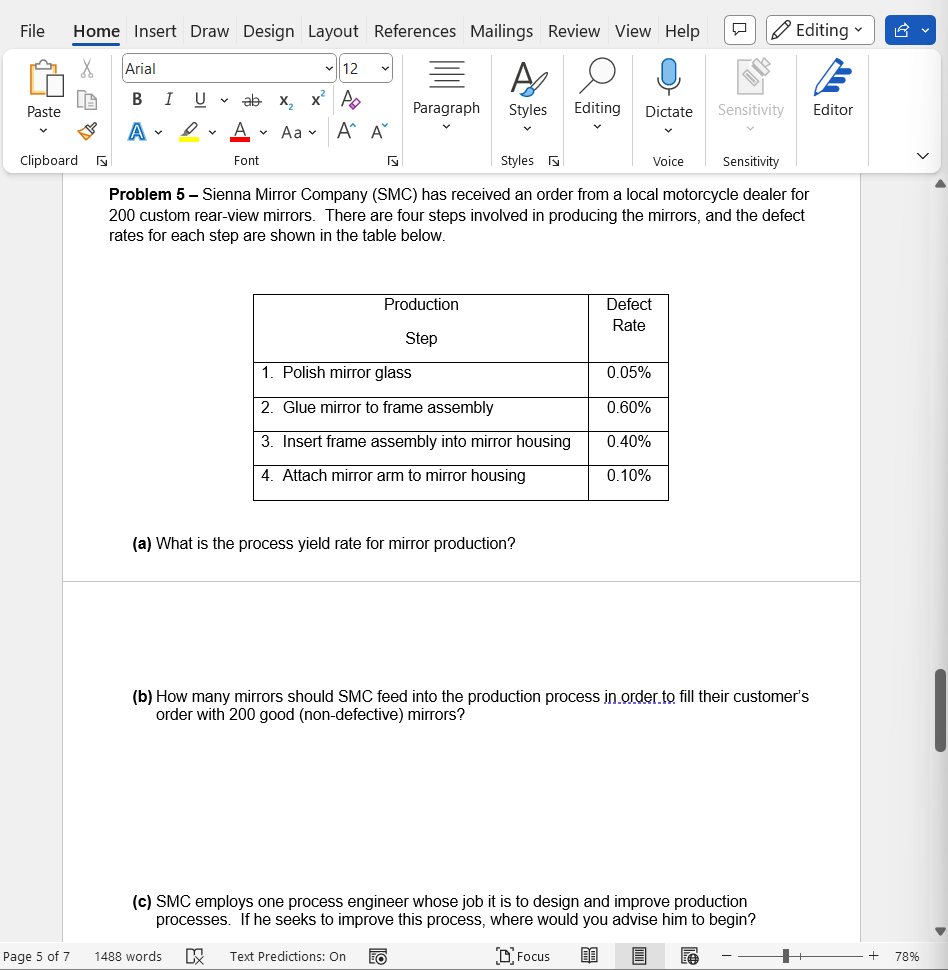948x970 pixels.
Task: Open Styles gallery icon
Action: point(528,79)
